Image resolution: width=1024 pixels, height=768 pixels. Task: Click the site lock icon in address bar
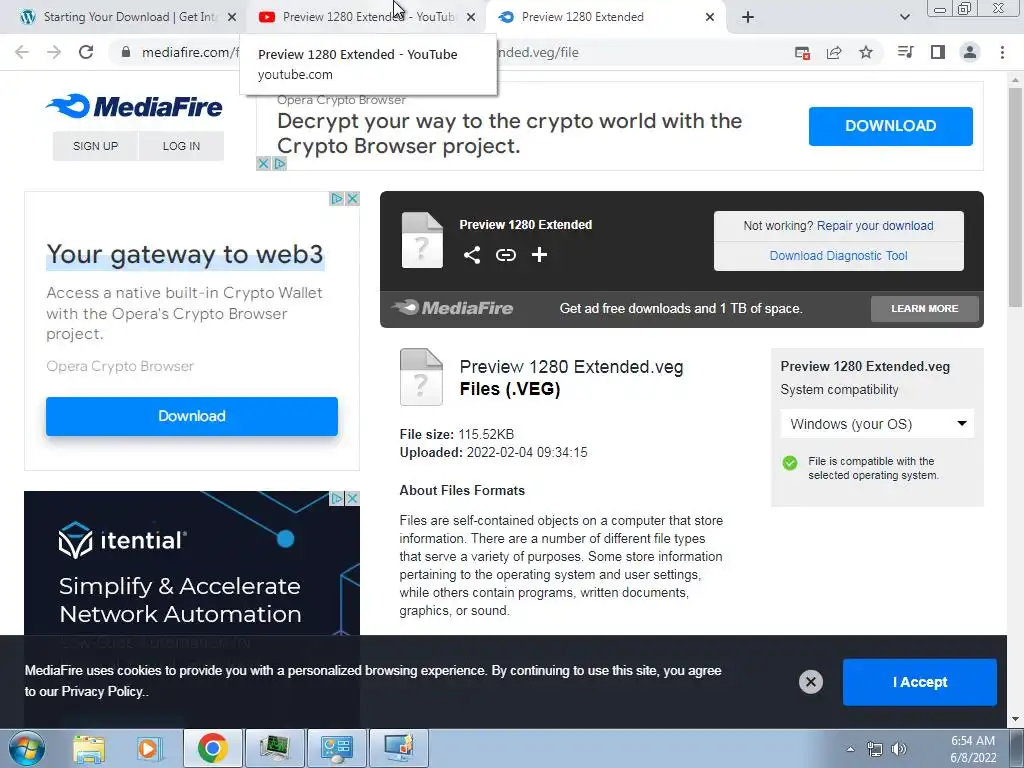coord(126,52)
